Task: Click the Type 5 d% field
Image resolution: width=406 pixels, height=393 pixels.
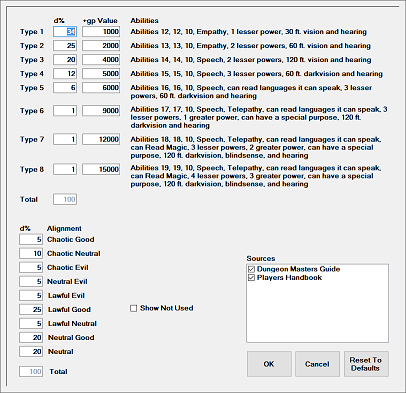Action: pos(65,88)
